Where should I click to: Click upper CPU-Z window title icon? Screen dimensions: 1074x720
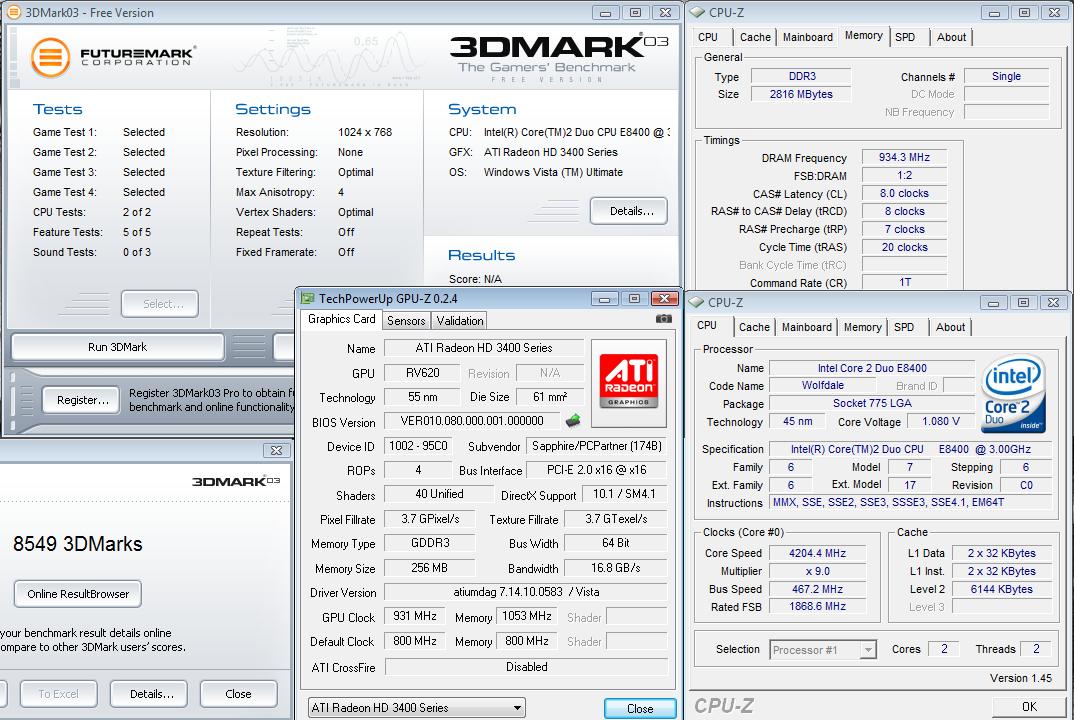697,12
